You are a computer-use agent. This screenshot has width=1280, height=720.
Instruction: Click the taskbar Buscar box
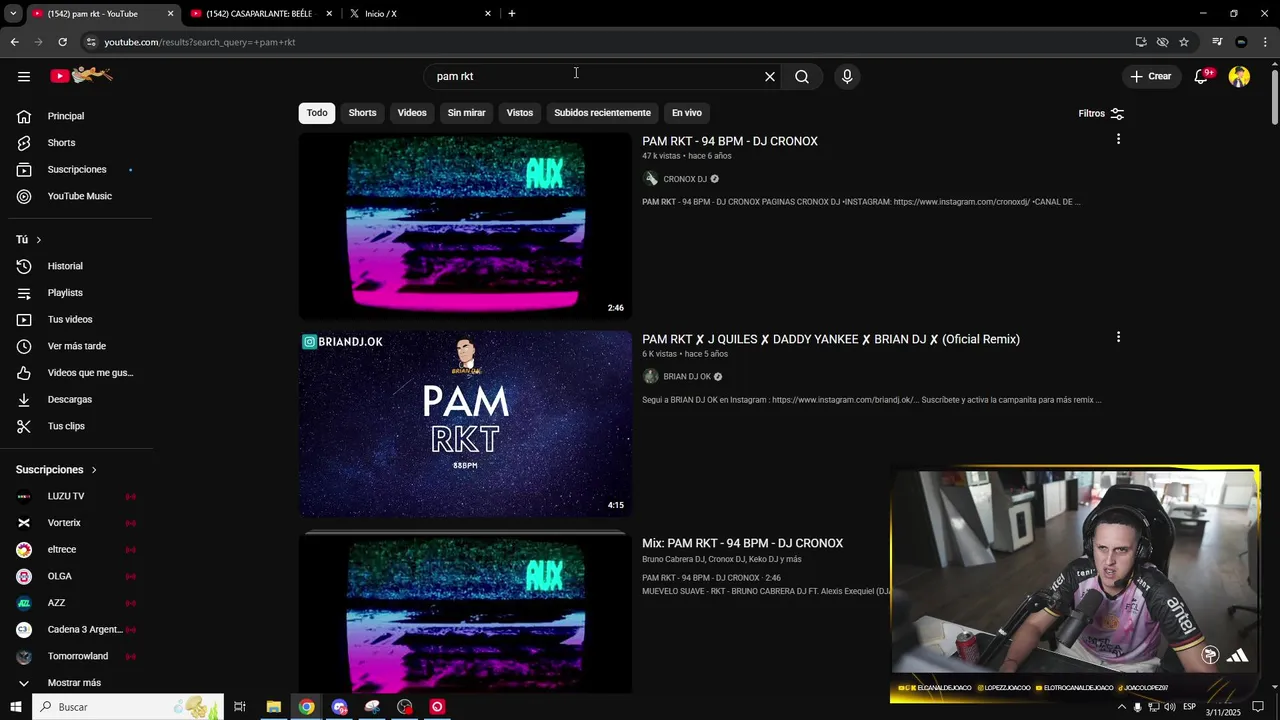[127, 707]
